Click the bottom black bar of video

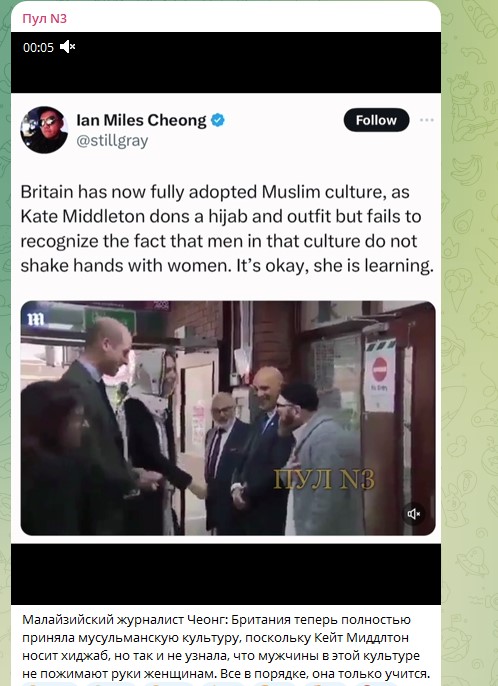pyautogui.click(x=226, y=574)
